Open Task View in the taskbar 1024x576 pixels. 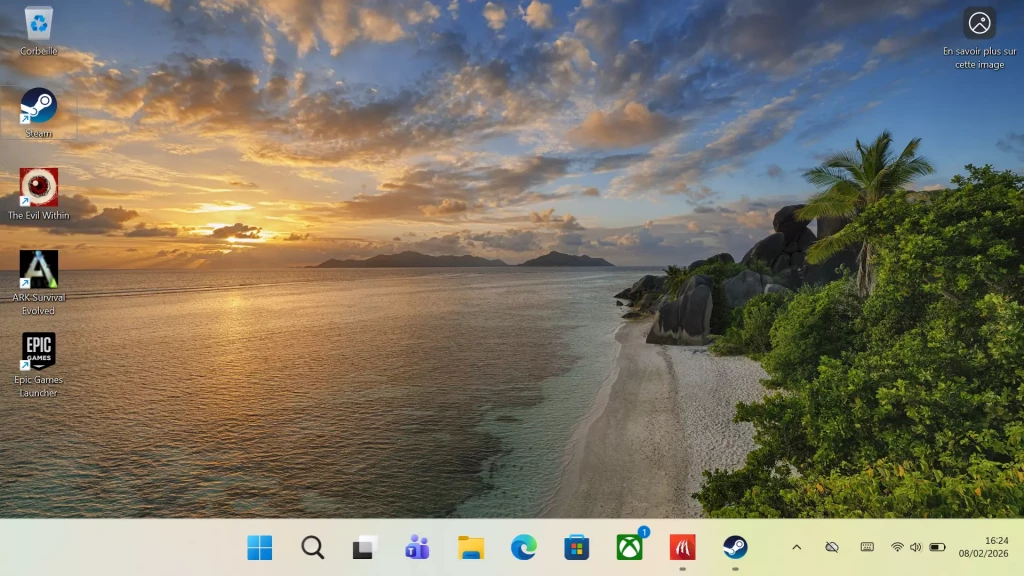[365, 547]
